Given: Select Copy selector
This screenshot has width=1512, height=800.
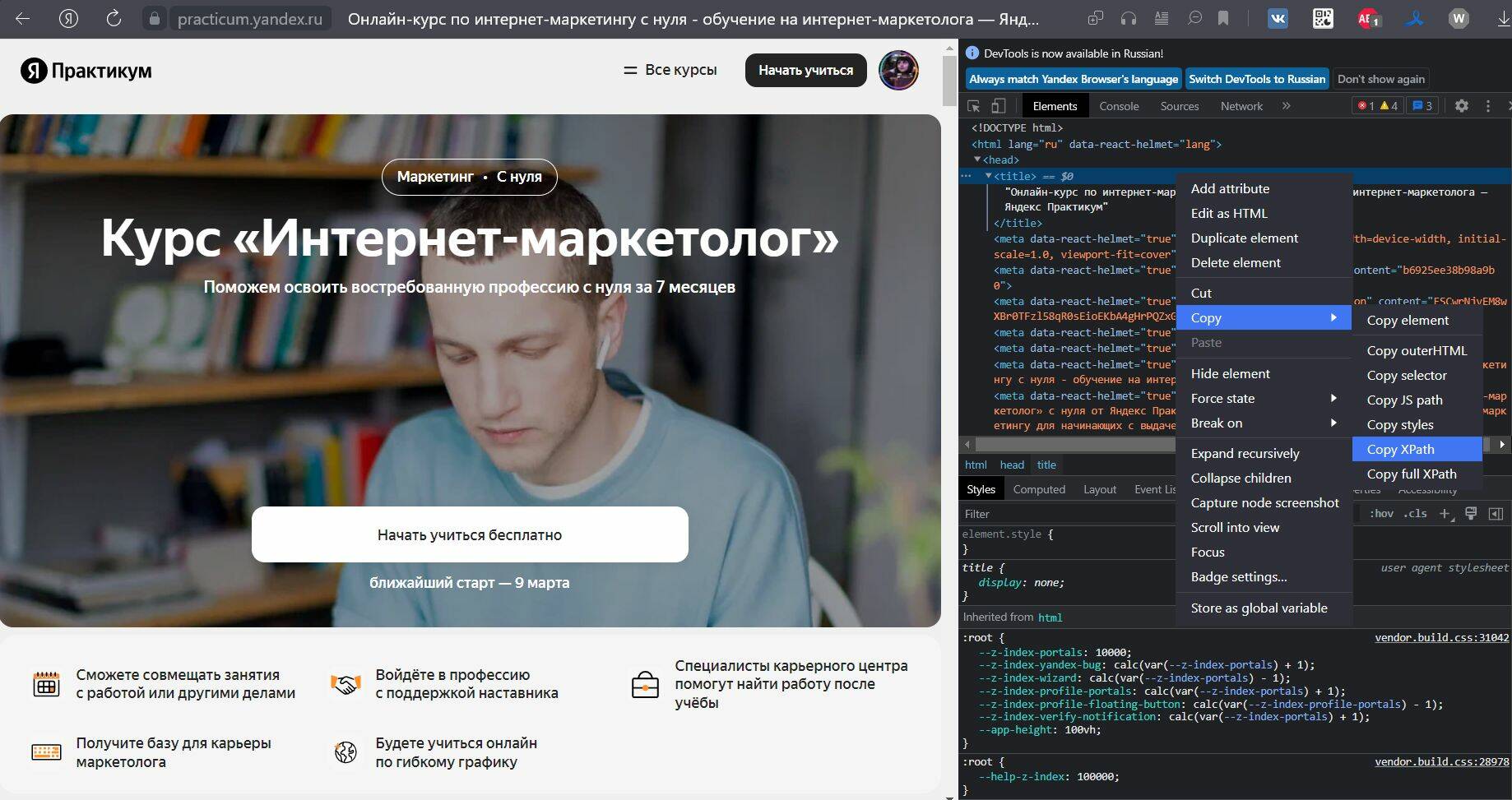Looking at the screenshot, I should [1417, 375].
